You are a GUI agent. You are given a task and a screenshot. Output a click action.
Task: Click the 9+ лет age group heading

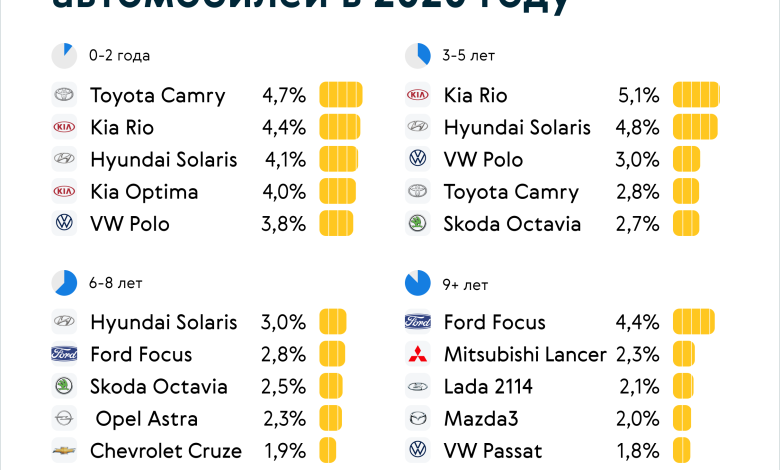tap(465, 285)
